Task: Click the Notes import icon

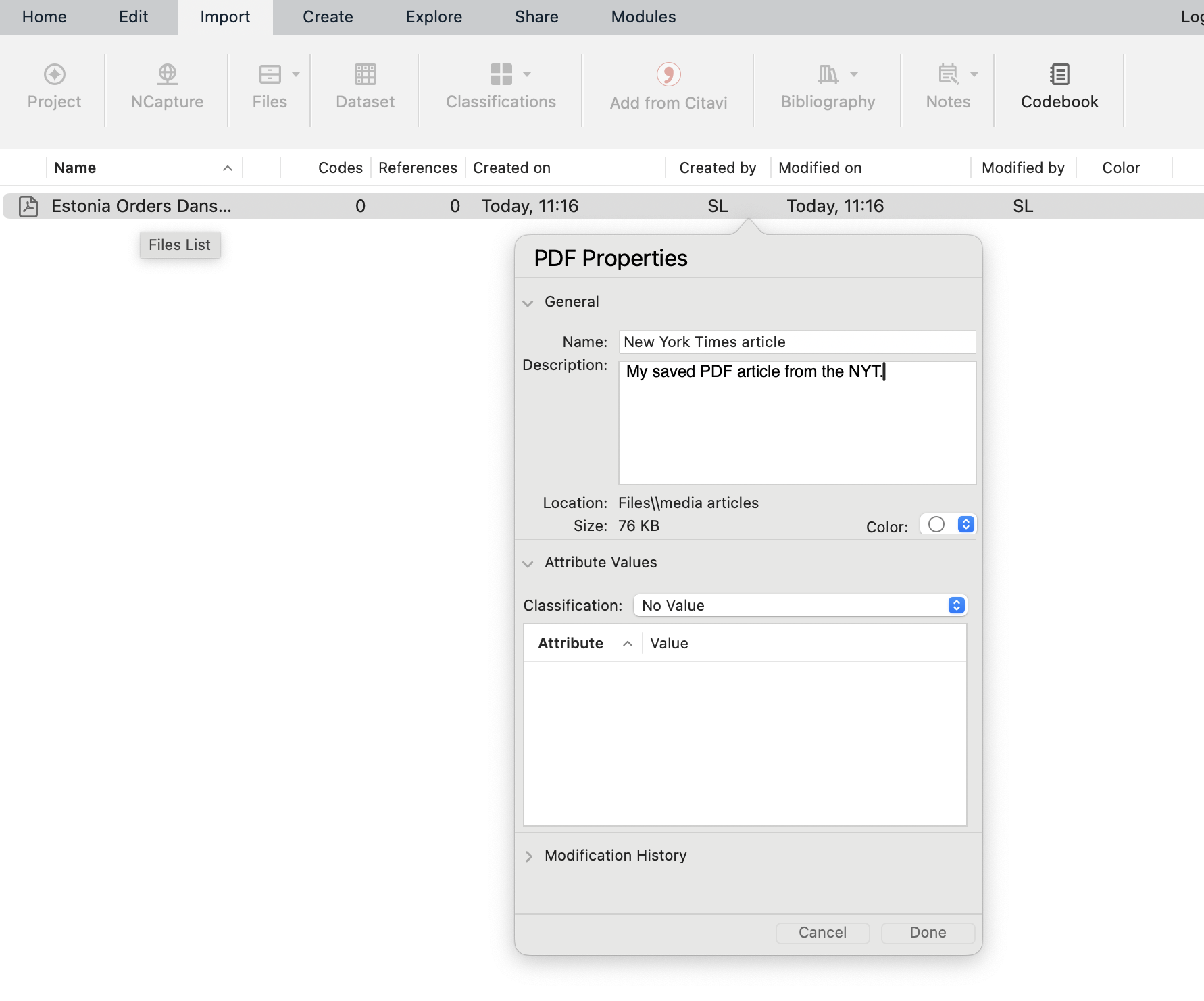Action: coord(948,74)
